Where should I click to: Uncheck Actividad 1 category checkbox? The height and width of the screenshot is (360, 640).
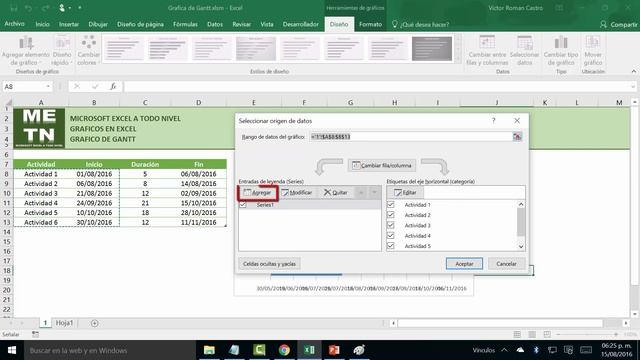(x=391, y=204)
